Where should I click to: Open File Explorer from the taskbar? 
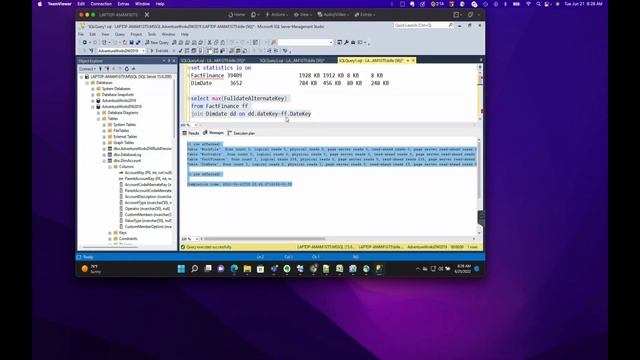[247, 269]
